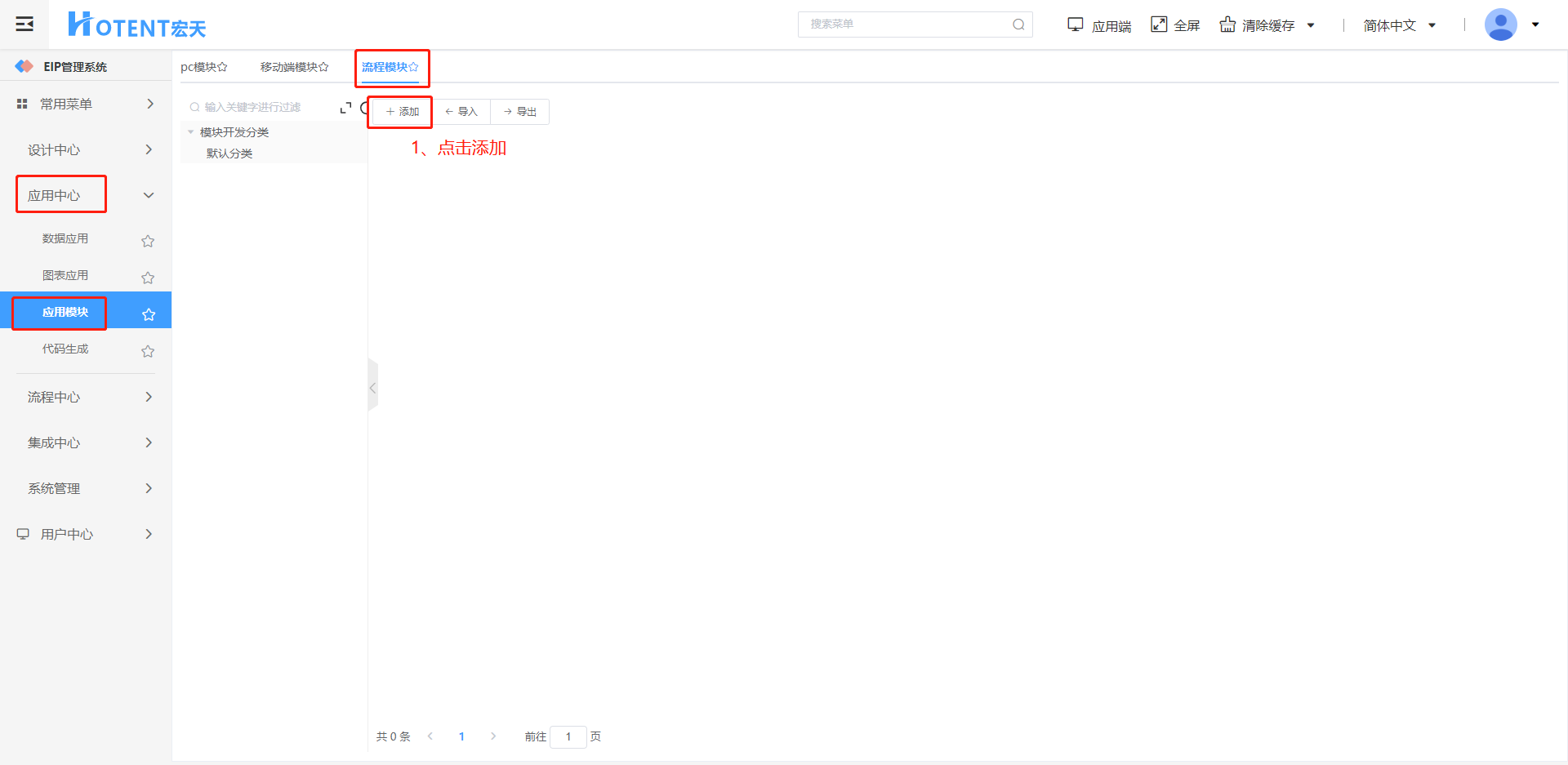Click the 清除缓存 broom icon
This screenshot has height=765, width=1568.
(x=1227, y=24)
